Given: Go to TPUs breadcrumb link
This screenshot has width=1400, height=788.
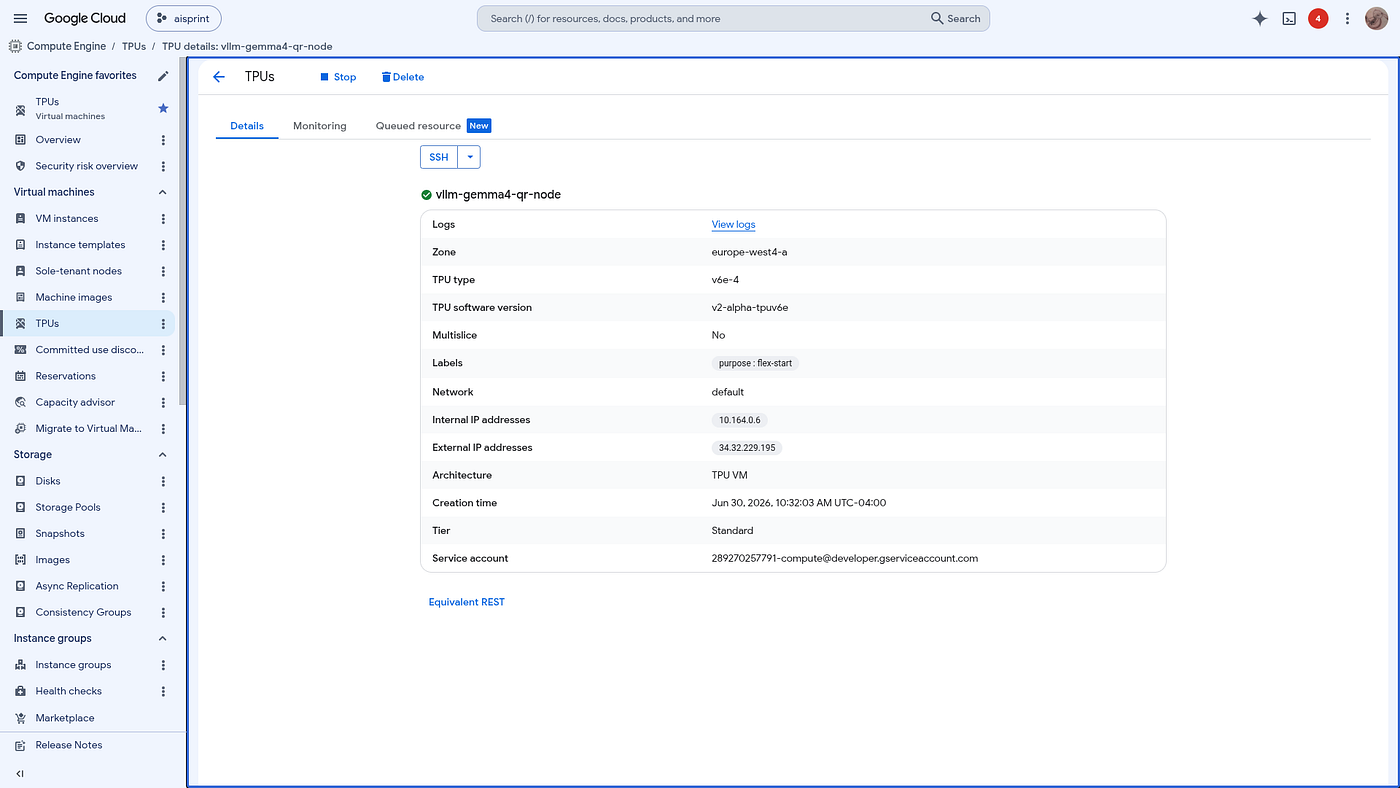Looking at the screenshot, I should (134, 46).
